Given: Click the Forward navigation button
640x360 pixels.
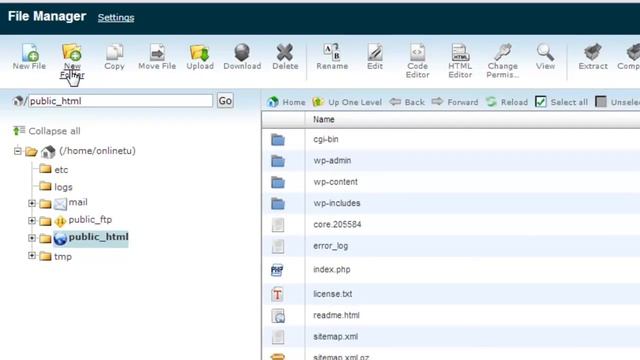Looking at the screenshot, I should pyautogui.click(x=455, y=102).
